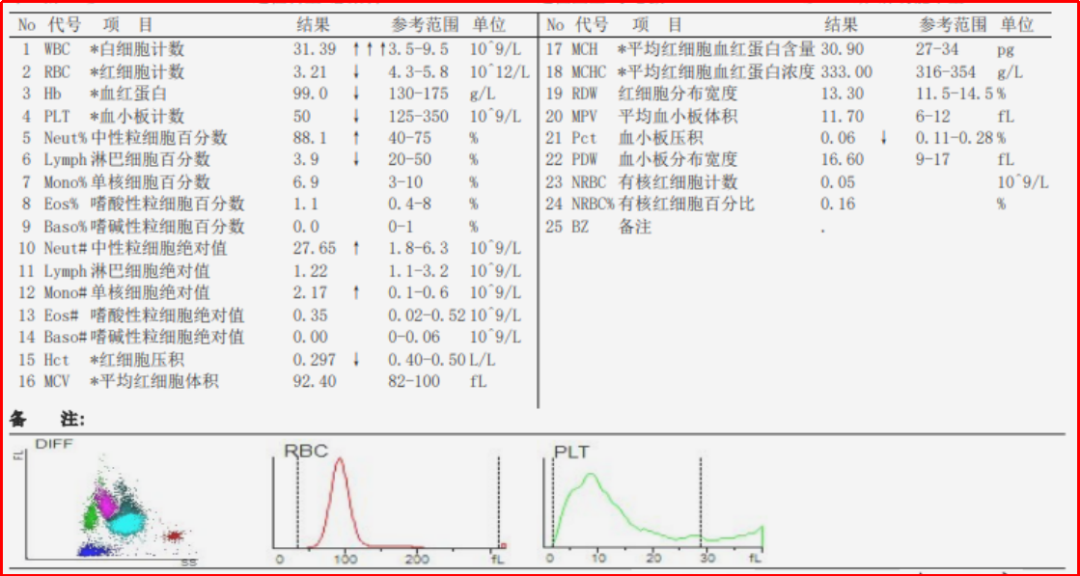
Task: Select the Mono# result 2.17
Action: point(311,293)
